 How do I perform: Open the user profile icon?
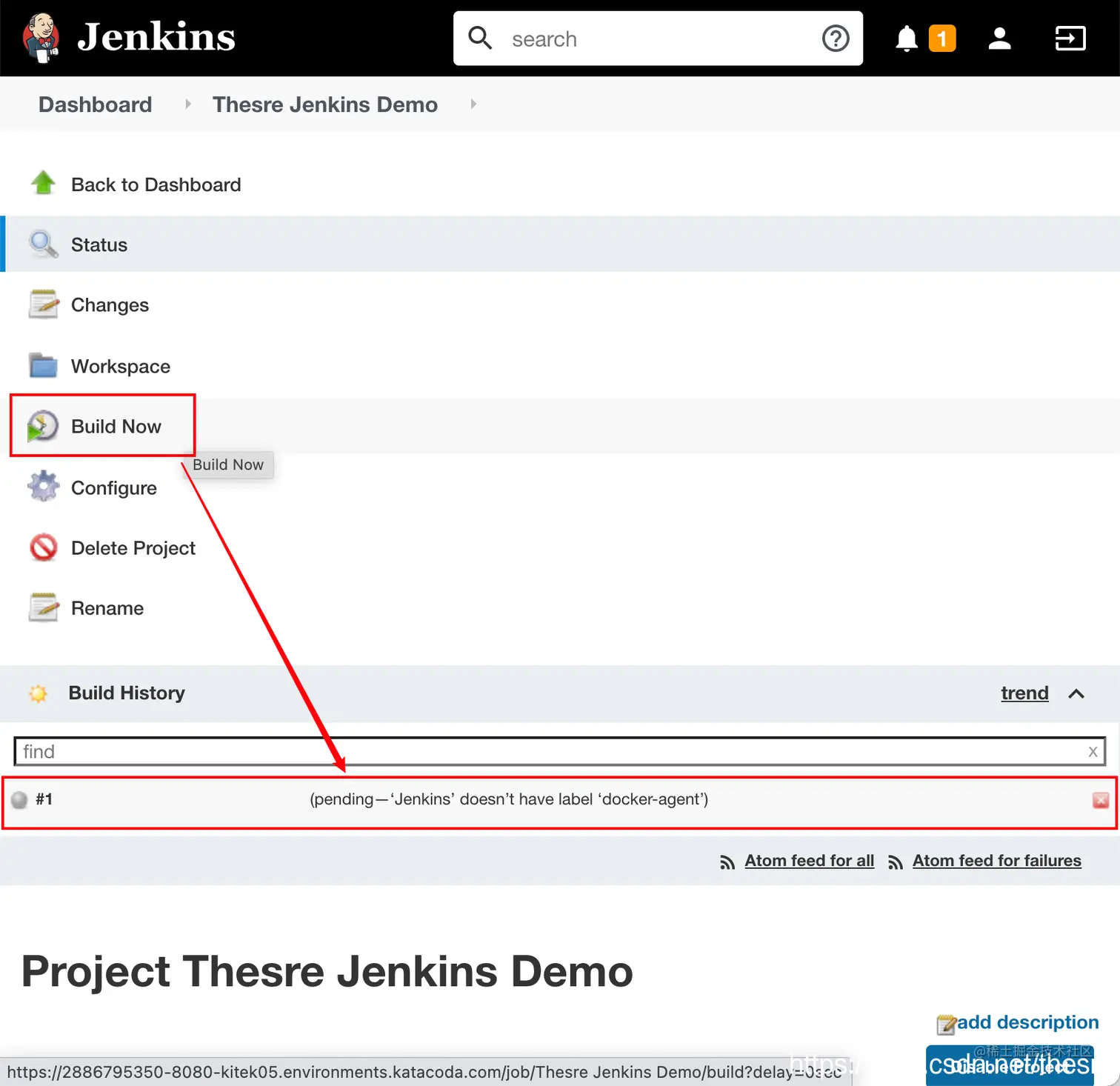pyautogui.click(x=999, y=39)
